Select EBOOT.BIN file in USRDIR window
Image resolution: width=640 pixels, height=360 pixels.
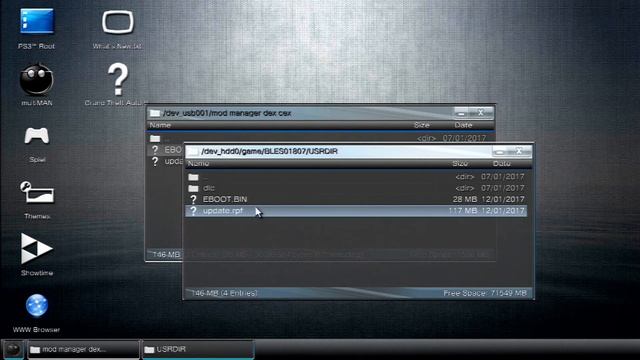click(x=356, y=199)
